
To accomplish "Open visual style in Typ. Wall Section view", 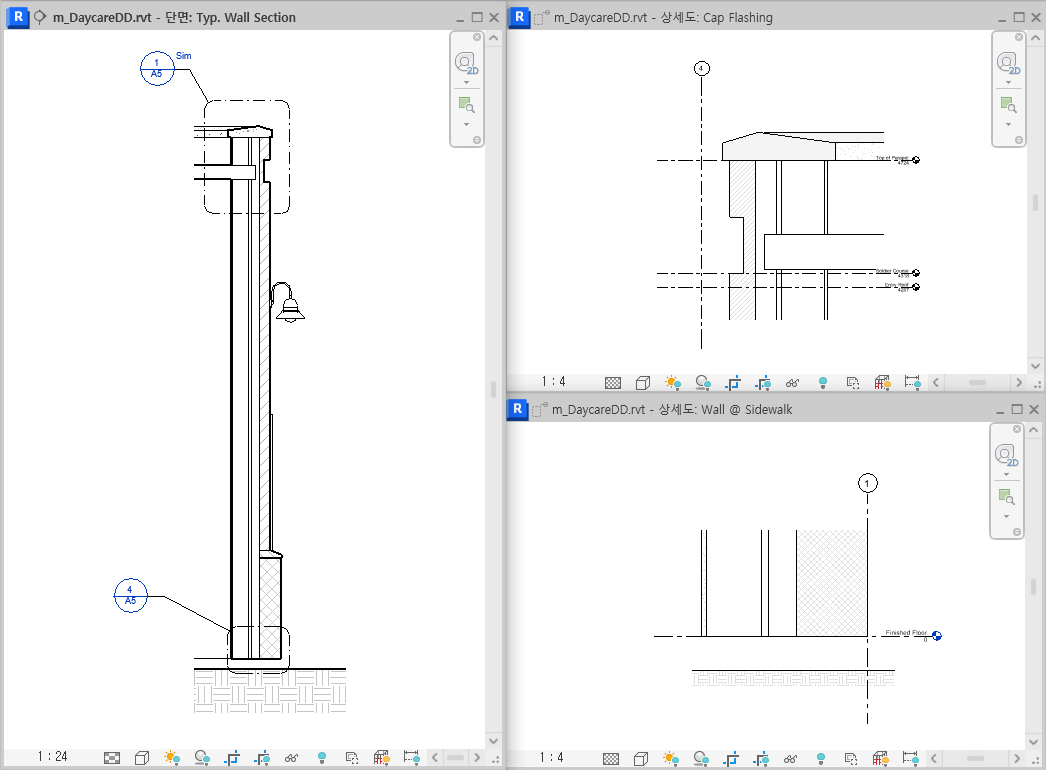I will [x=141, y=757].
